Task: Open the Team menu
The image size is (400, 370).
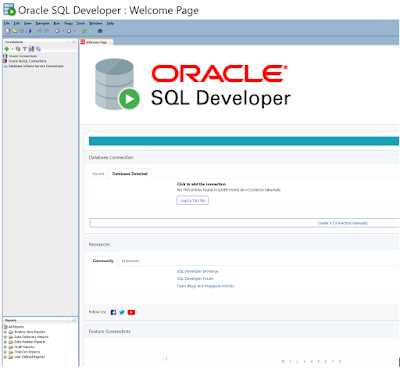Action: (68, 23)
